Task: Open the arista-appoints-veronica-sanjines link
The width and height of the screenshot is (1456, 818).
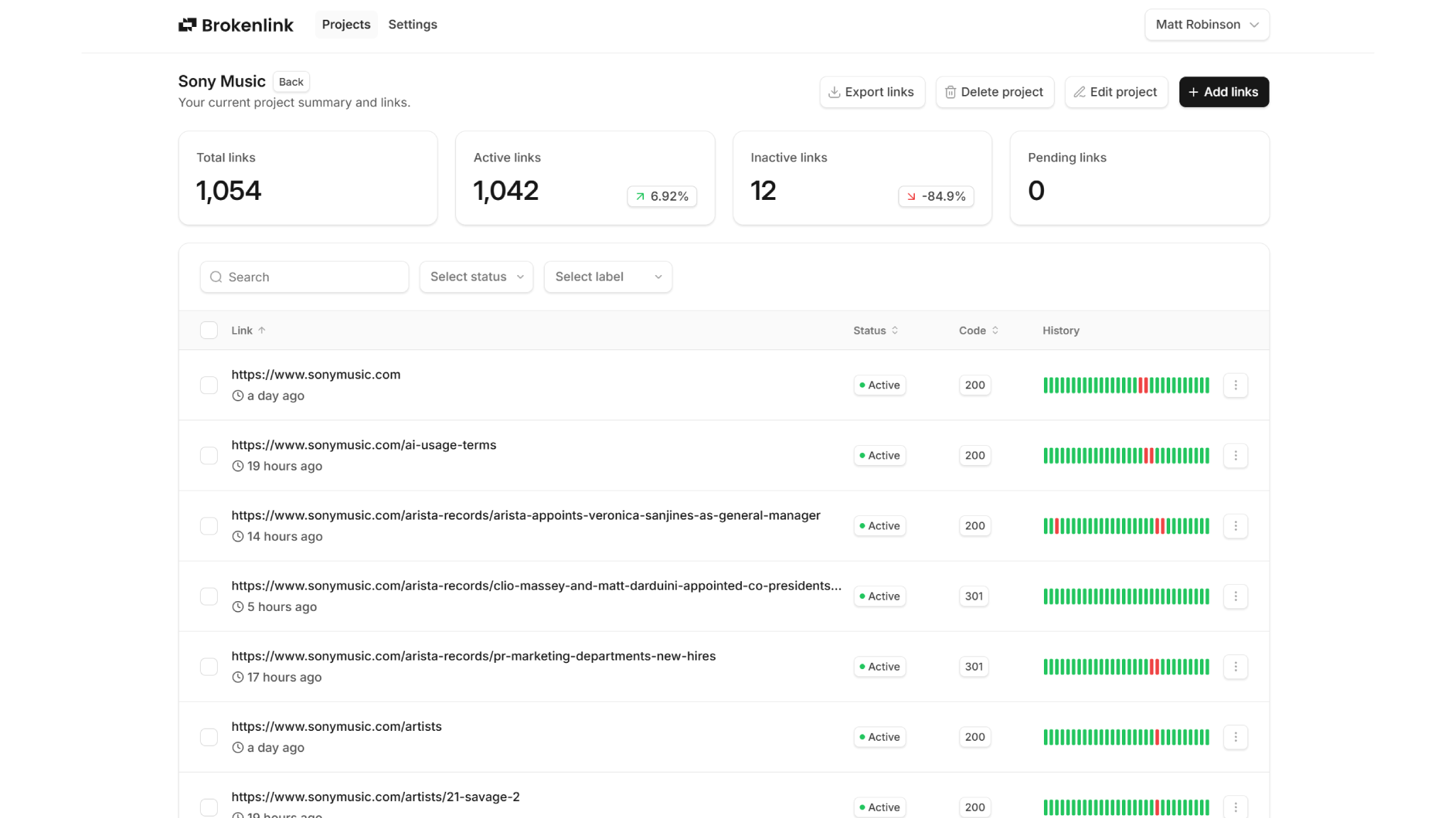Action: 526,515
